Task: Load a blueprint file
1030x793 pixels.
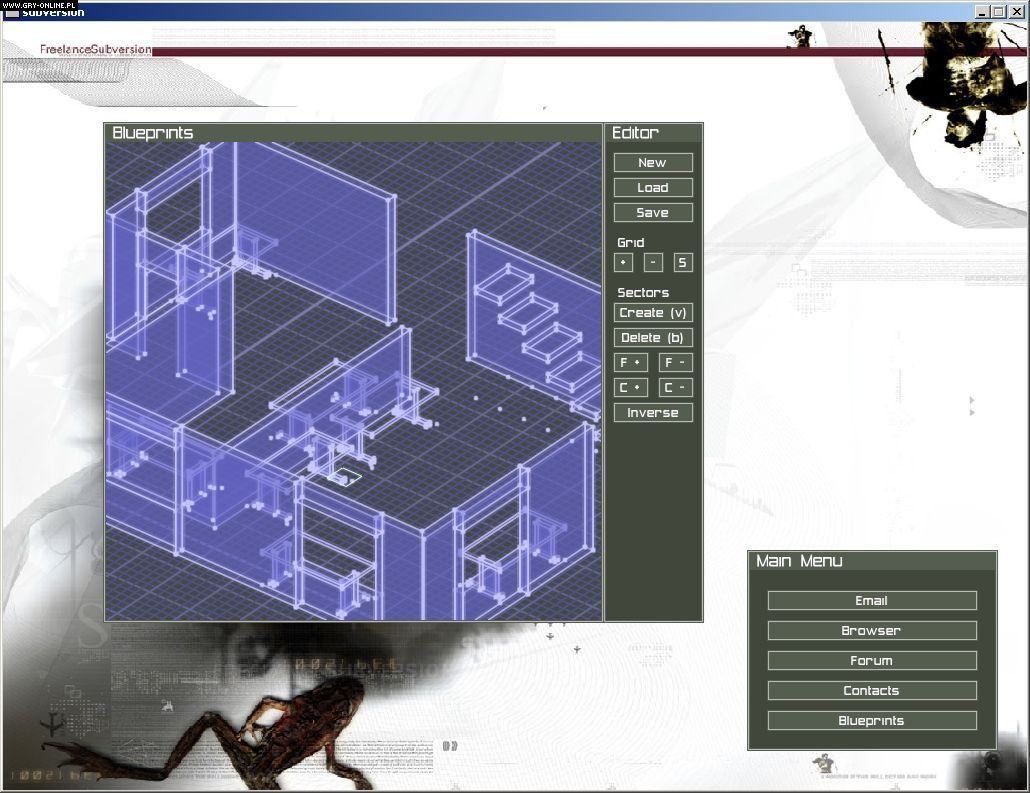Action: [653, 188]
